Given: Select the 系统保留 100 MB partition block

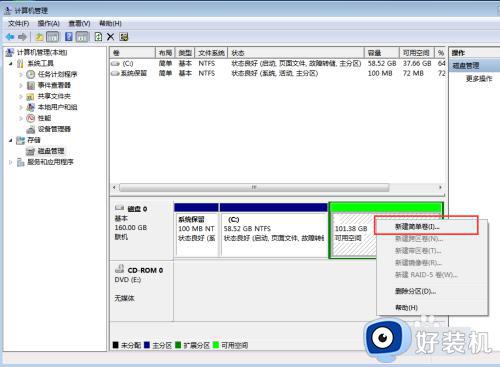Looking at the screenshot, I should [x=196, y=230].
